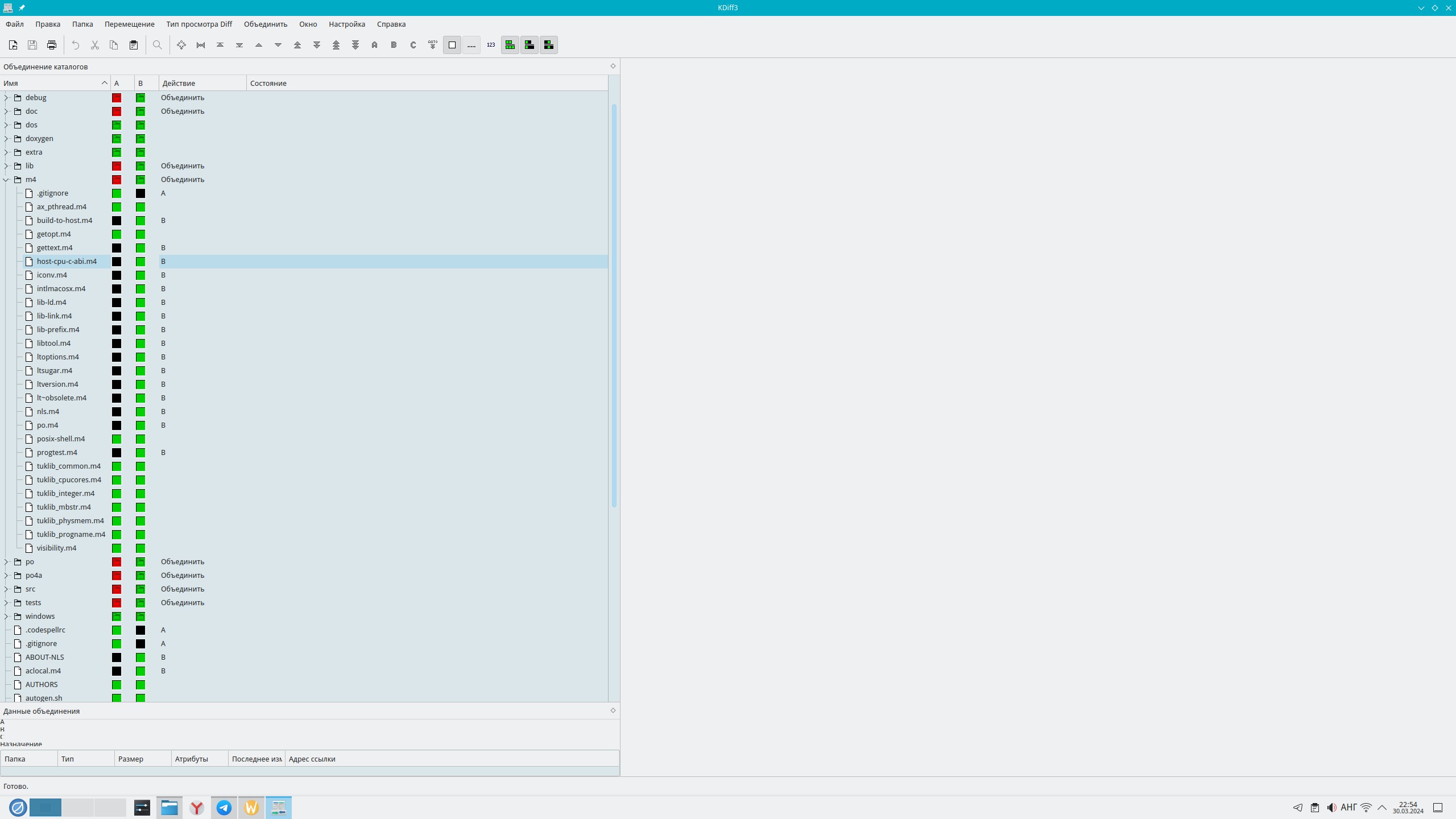Screen dimensions: 1456x819
Task: Toggle the white space characters square button
Action: coord(452,45)
